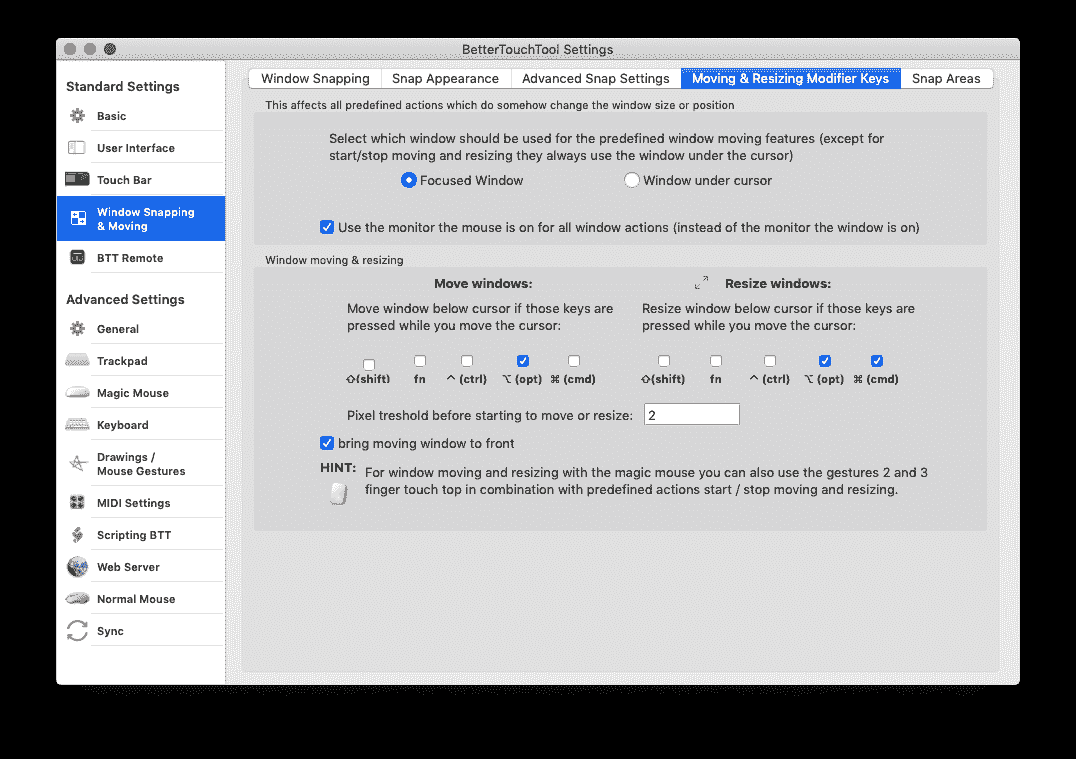This screenshot has height=759, width=1076.
Task: Click the Drawings / Mouse Gestures star icon
Action: click(x=78, y=463)
